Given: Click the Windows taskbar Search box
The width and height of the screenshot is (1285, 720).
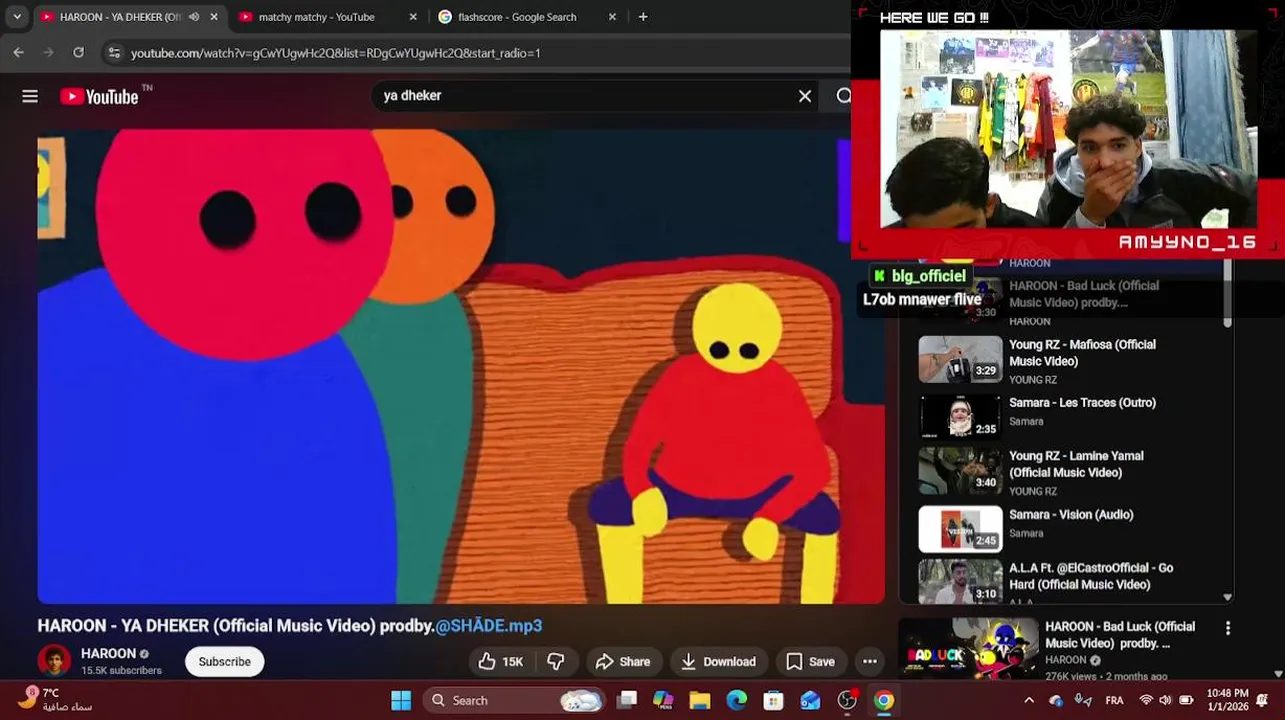Looking at the screenshot, I should [x=513, y=700].
